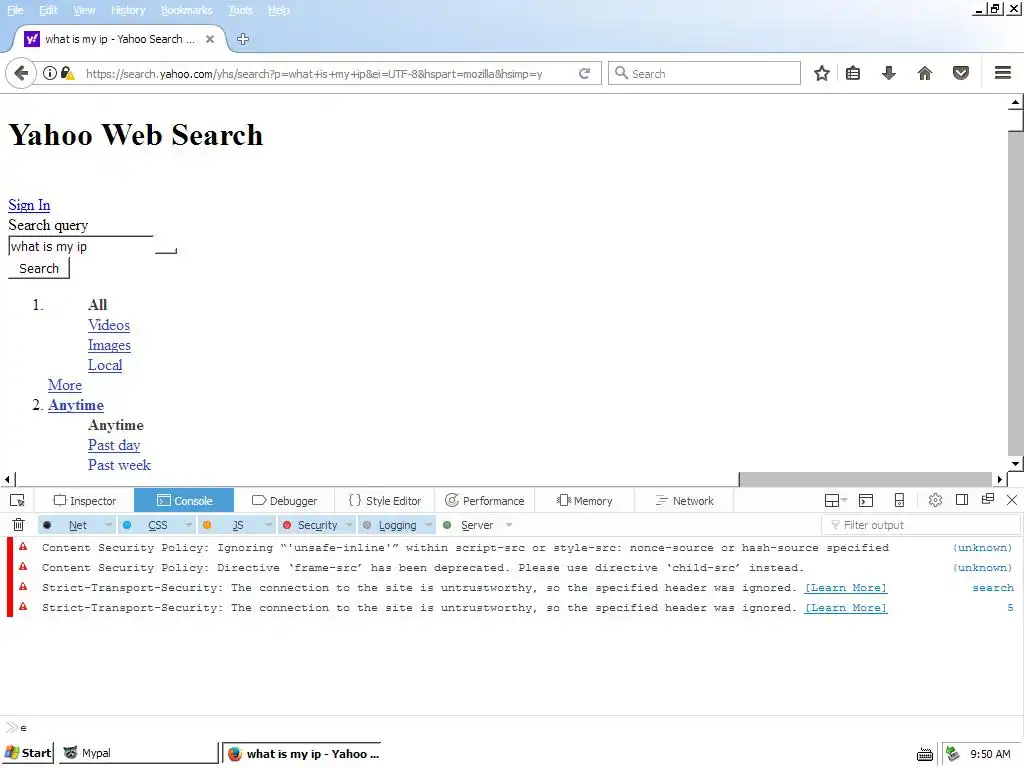
Task: Click the network tray icon beside clock
Action: click(953, 754)
